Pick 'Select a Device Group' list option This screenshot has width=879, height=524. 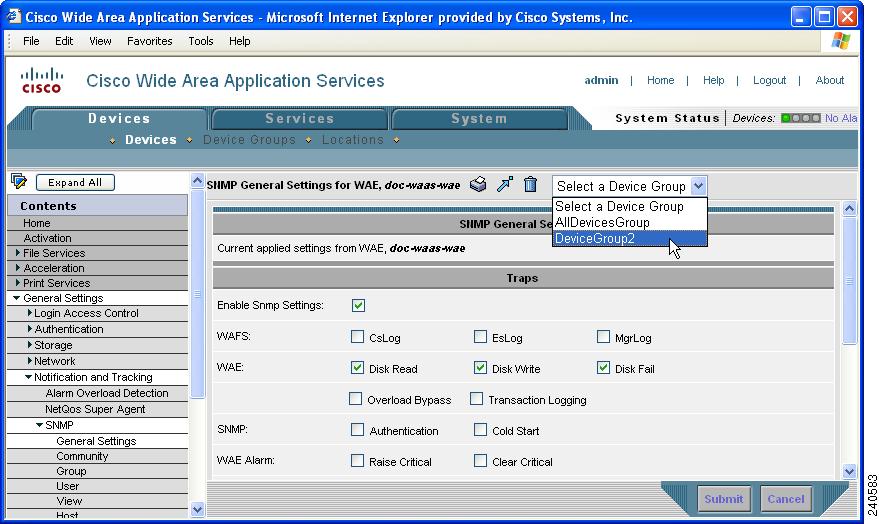[x=630, y=206]
